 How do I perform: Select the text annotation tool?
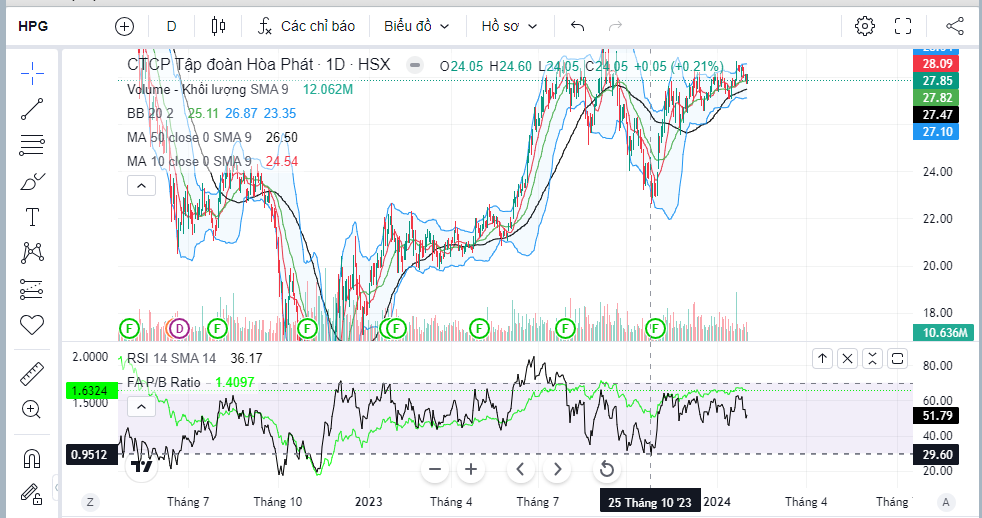32,217
